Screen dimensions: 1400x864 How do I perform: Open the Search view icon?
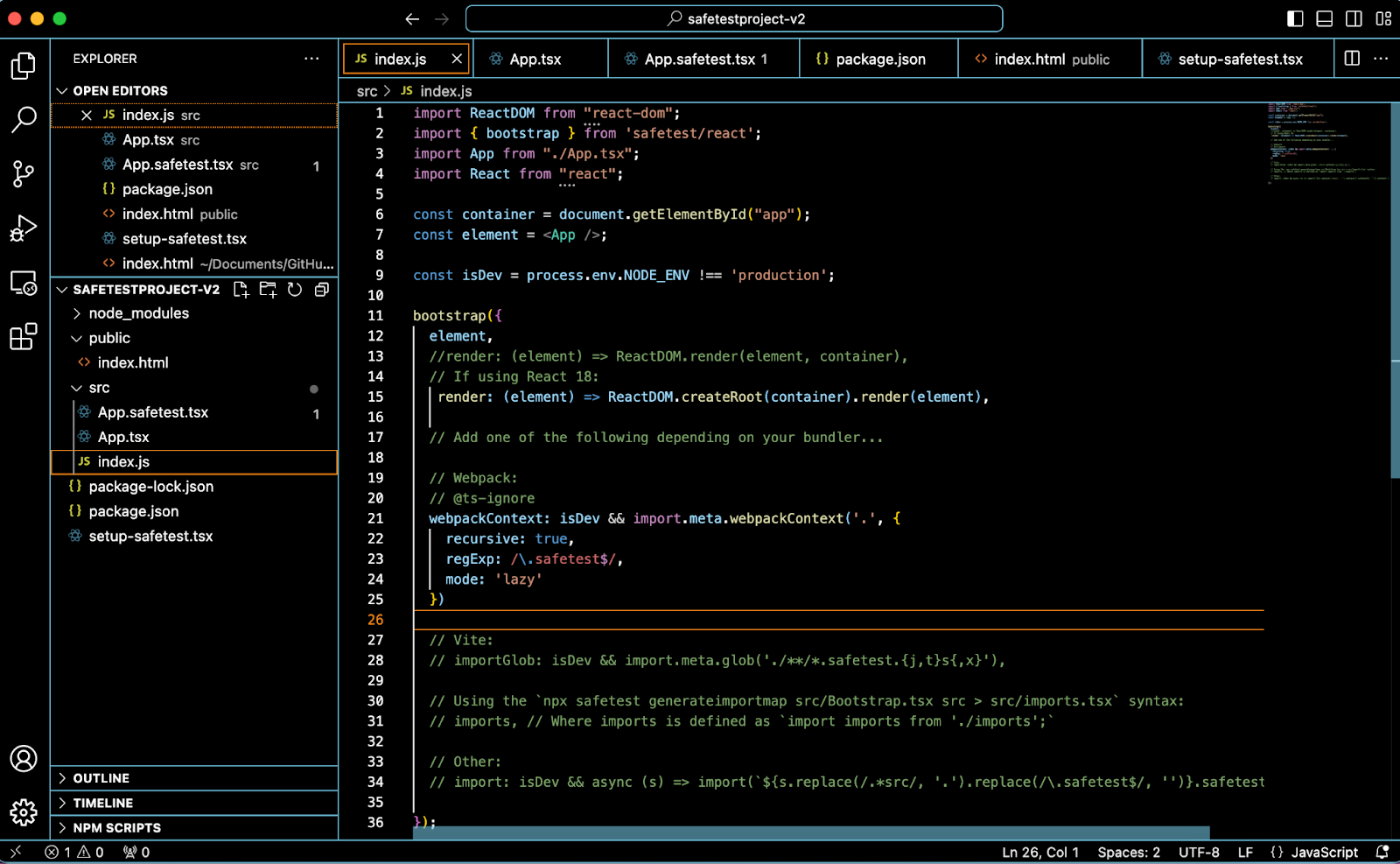pyautogui.click(x=24, y=119)
